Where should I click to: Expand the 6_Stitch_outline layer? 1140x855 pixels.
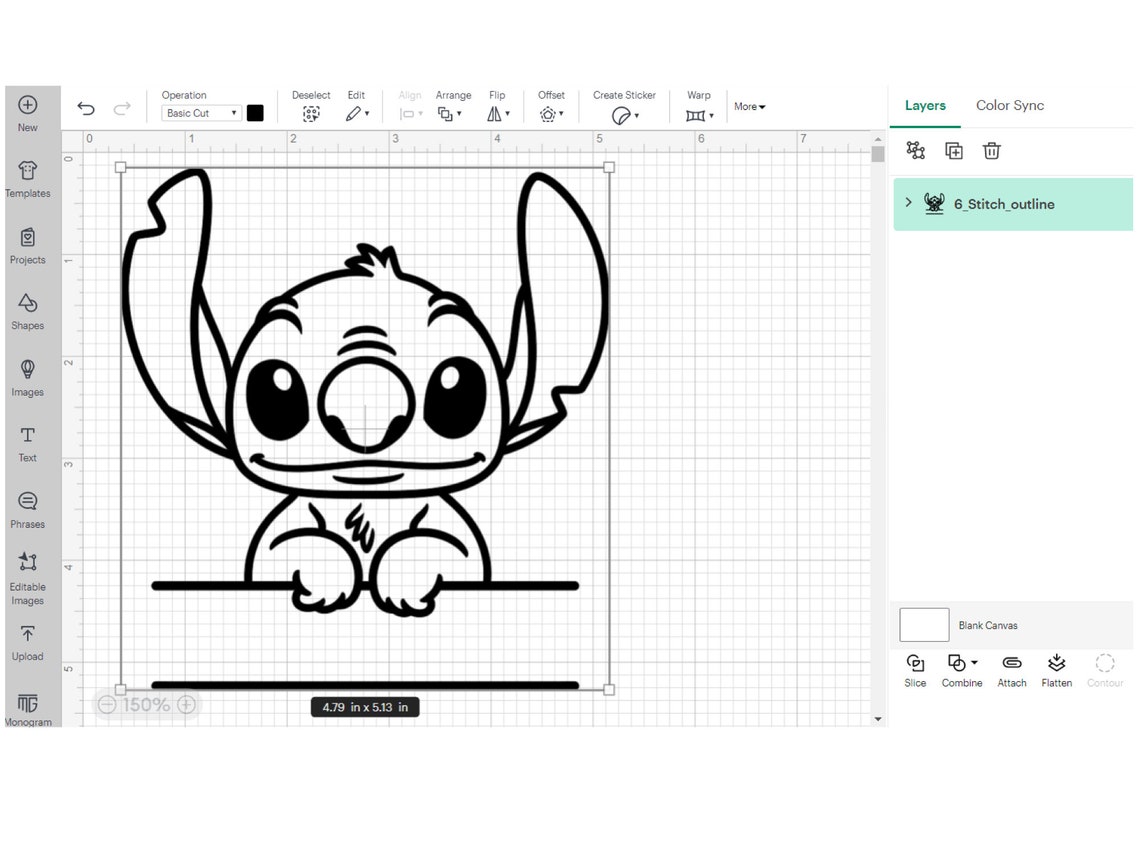(907, 203)
